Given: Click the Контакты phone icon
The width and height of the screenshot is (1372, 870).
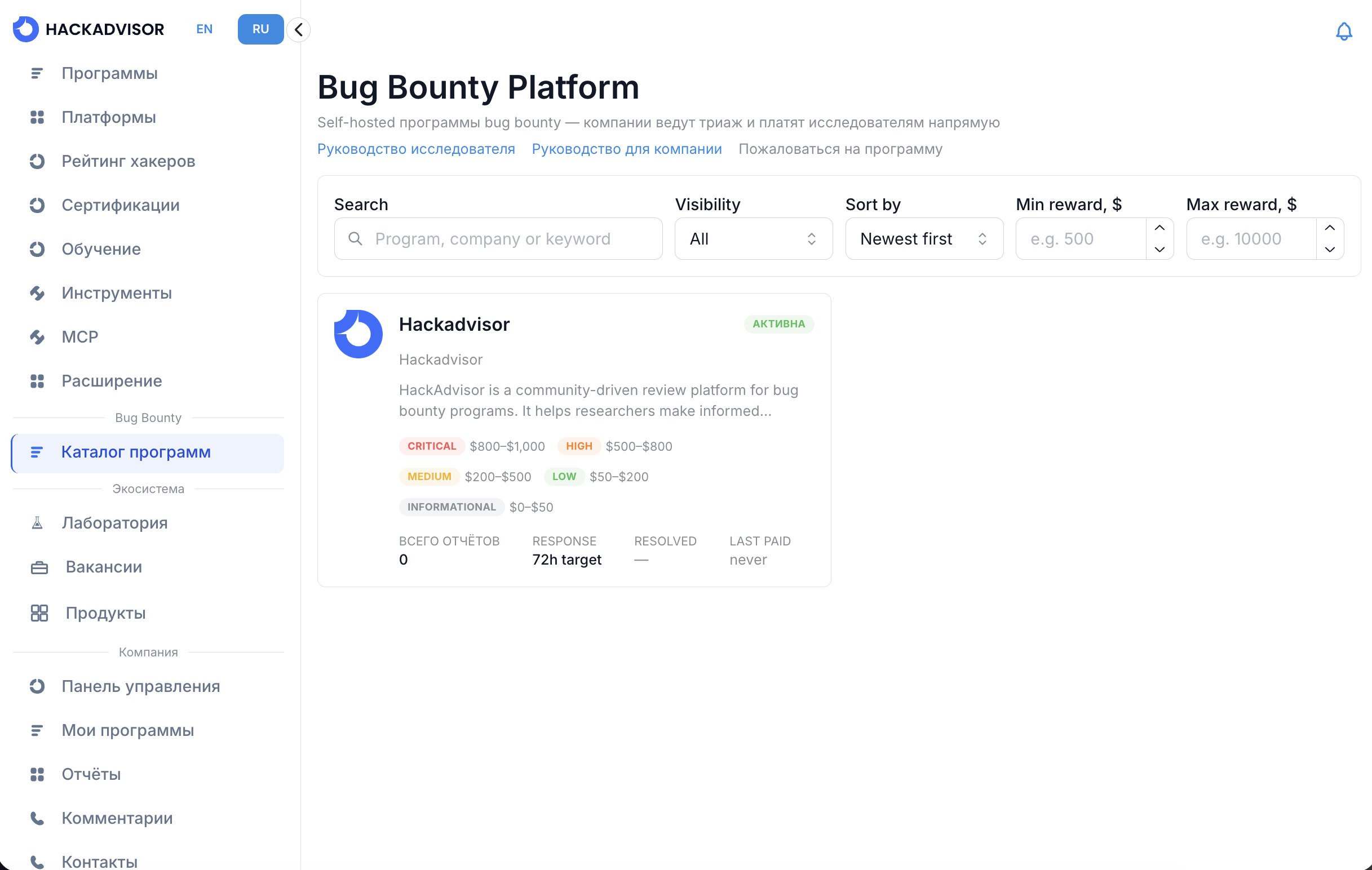Looking at the screenshot, I should 37,862.
